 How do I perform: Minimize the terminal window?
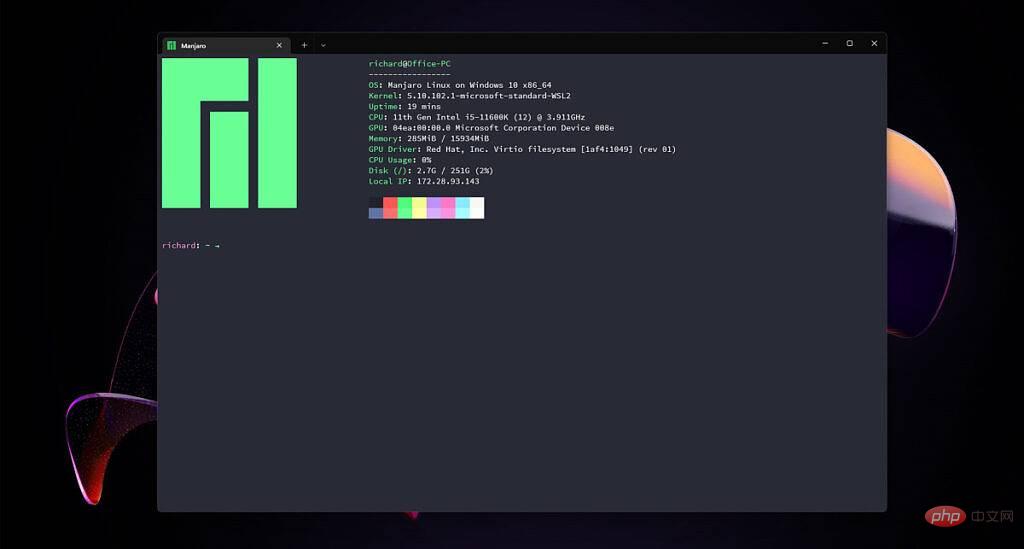click(x=825, y=44)
